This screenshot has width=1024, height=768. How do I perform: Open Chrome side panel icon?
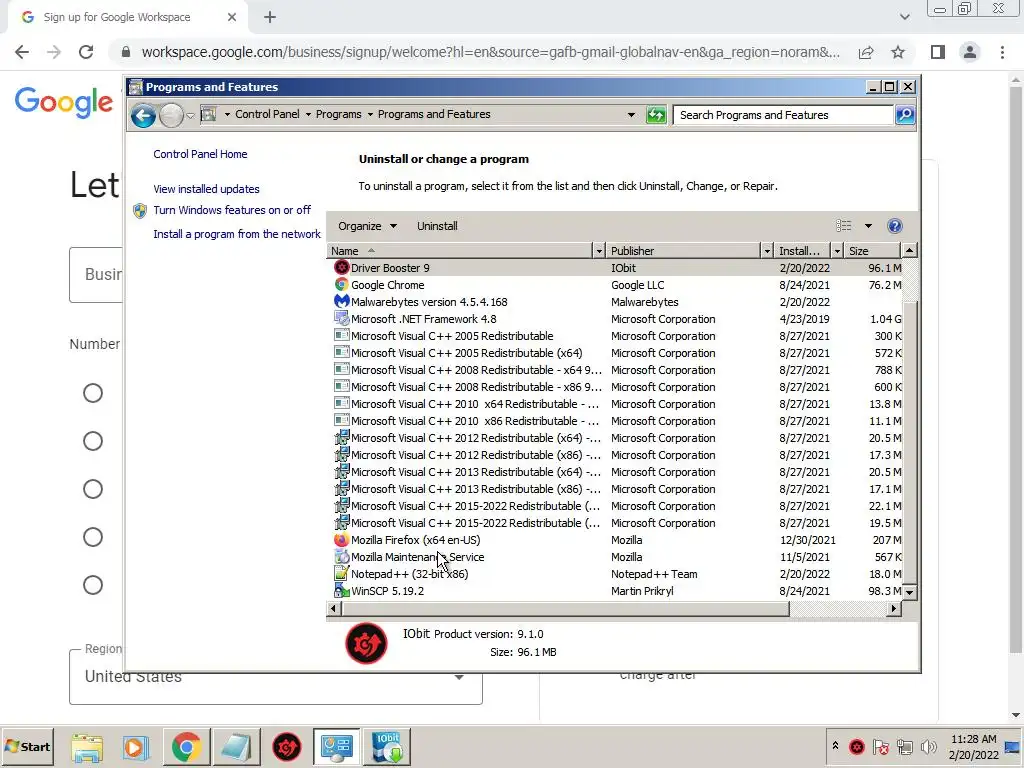pyautogui.click(x=938, y=52)
